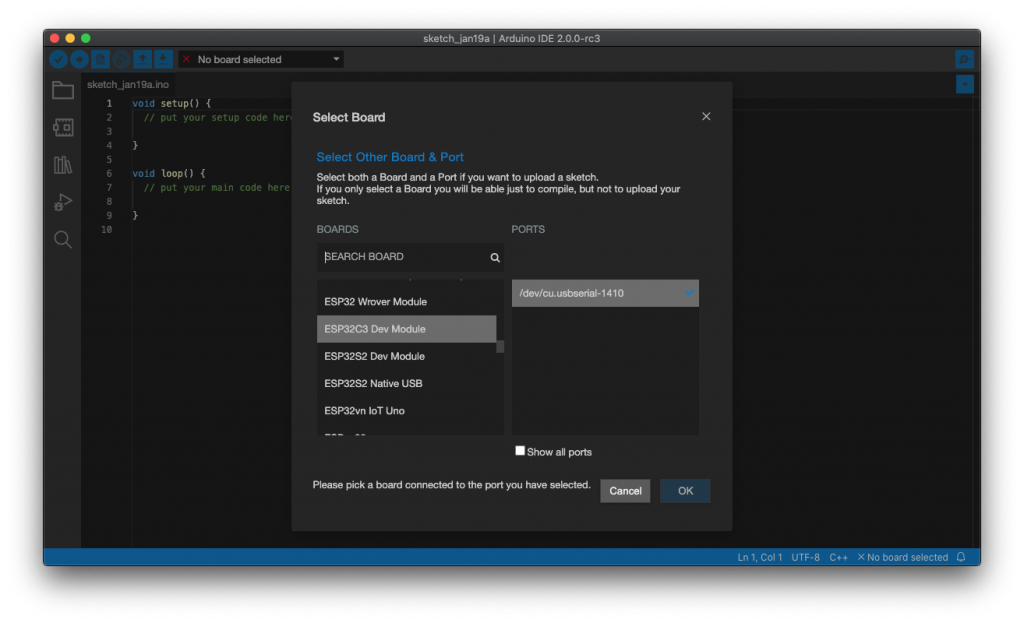Click the macOS green zoom button

86,38
